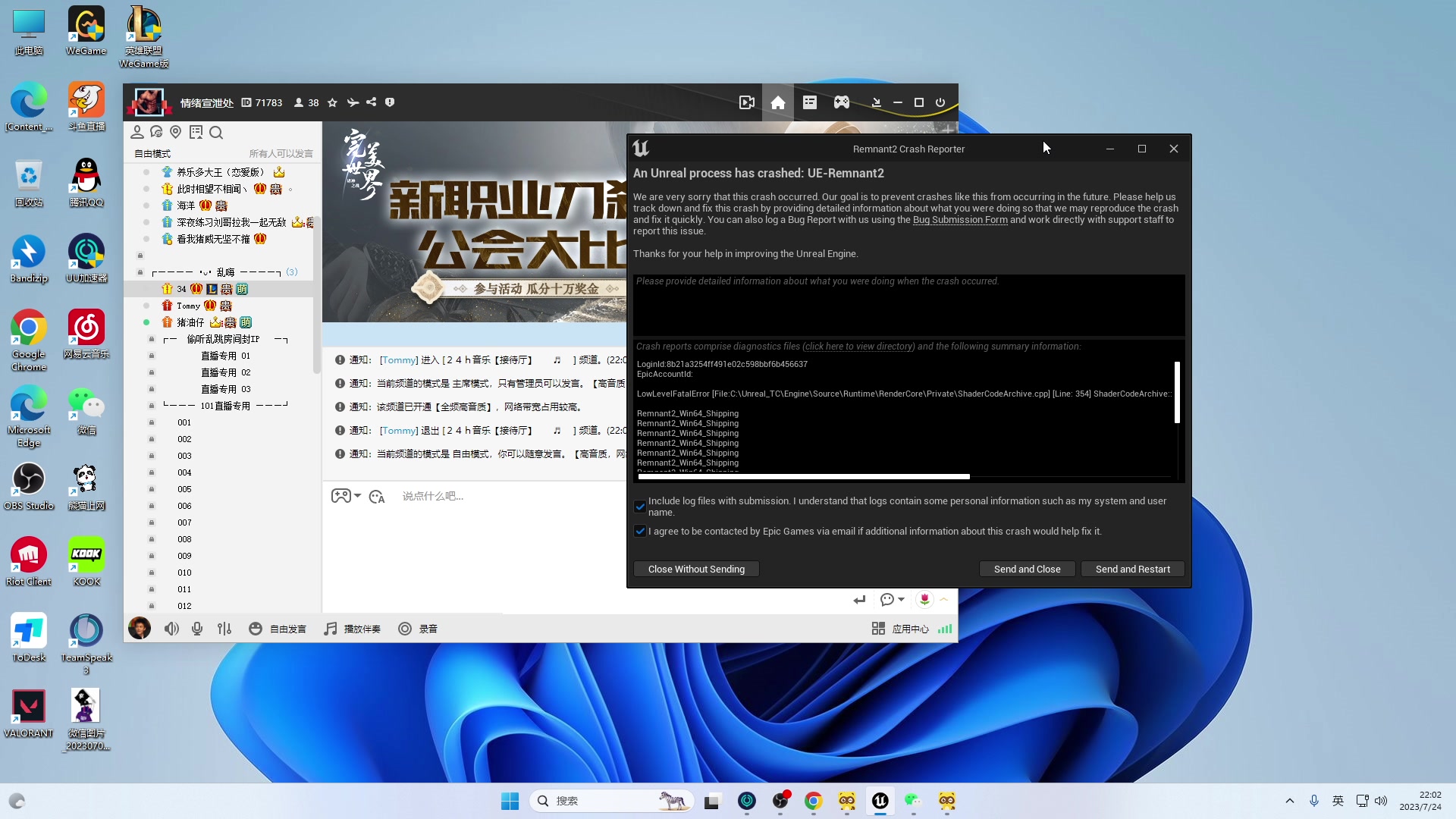
Task: Open the gamepad icon in top toolbar
Action: 842,102
